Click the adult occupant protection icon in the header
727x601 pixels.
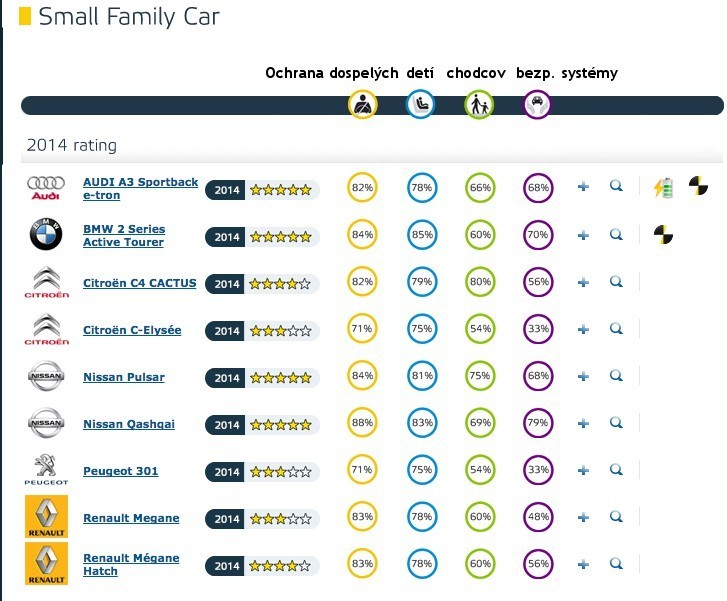click(362, 104)
